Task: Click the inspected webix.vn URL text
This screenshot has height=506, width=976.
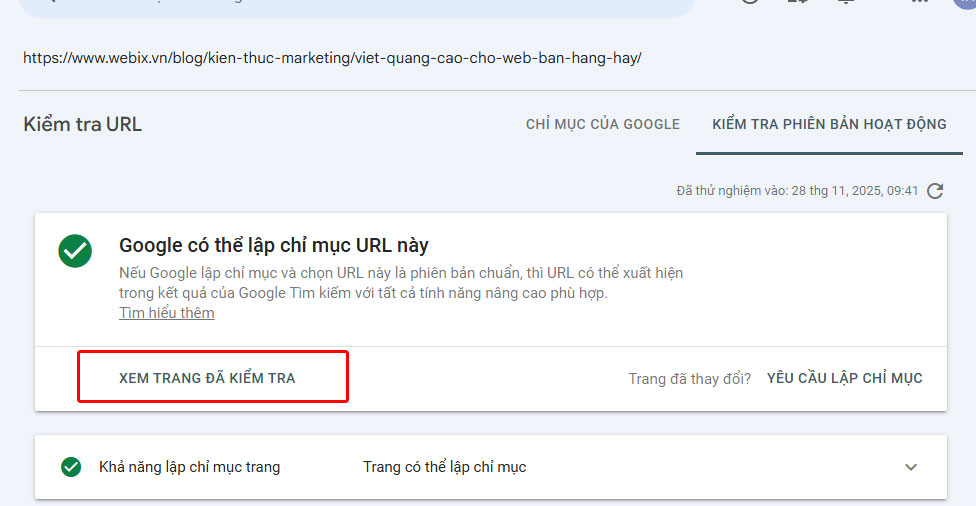Action: click(x=332, y=58)
